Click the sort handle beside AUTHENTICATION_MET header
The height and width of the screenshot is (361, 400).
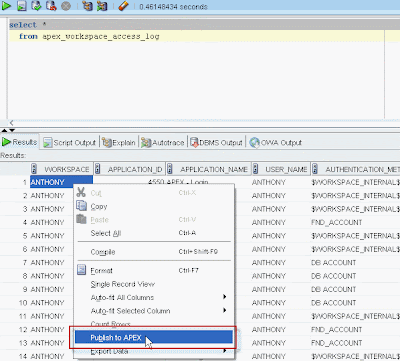coord(315,169)
